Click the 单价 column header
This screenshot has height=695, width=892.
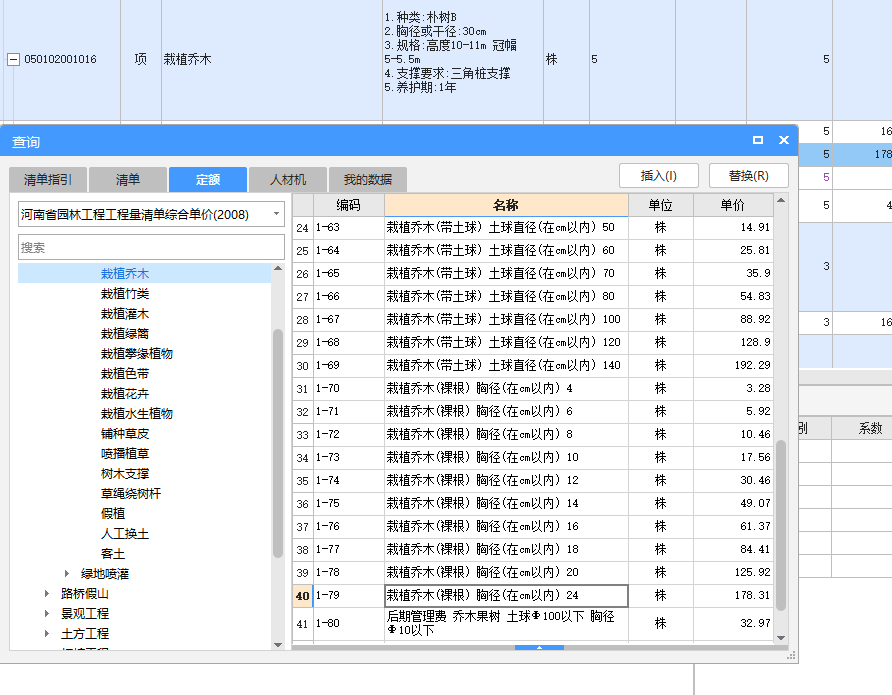coord(733,205)
